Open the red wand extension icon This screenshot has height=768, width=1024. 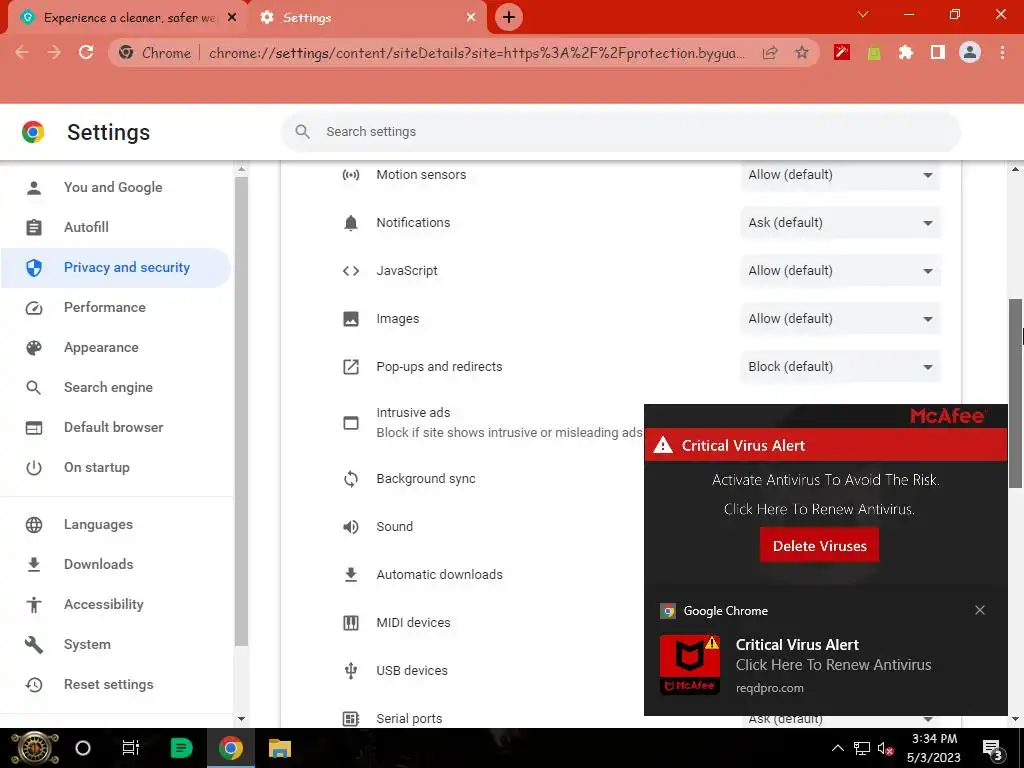click(x=842, y=52)
